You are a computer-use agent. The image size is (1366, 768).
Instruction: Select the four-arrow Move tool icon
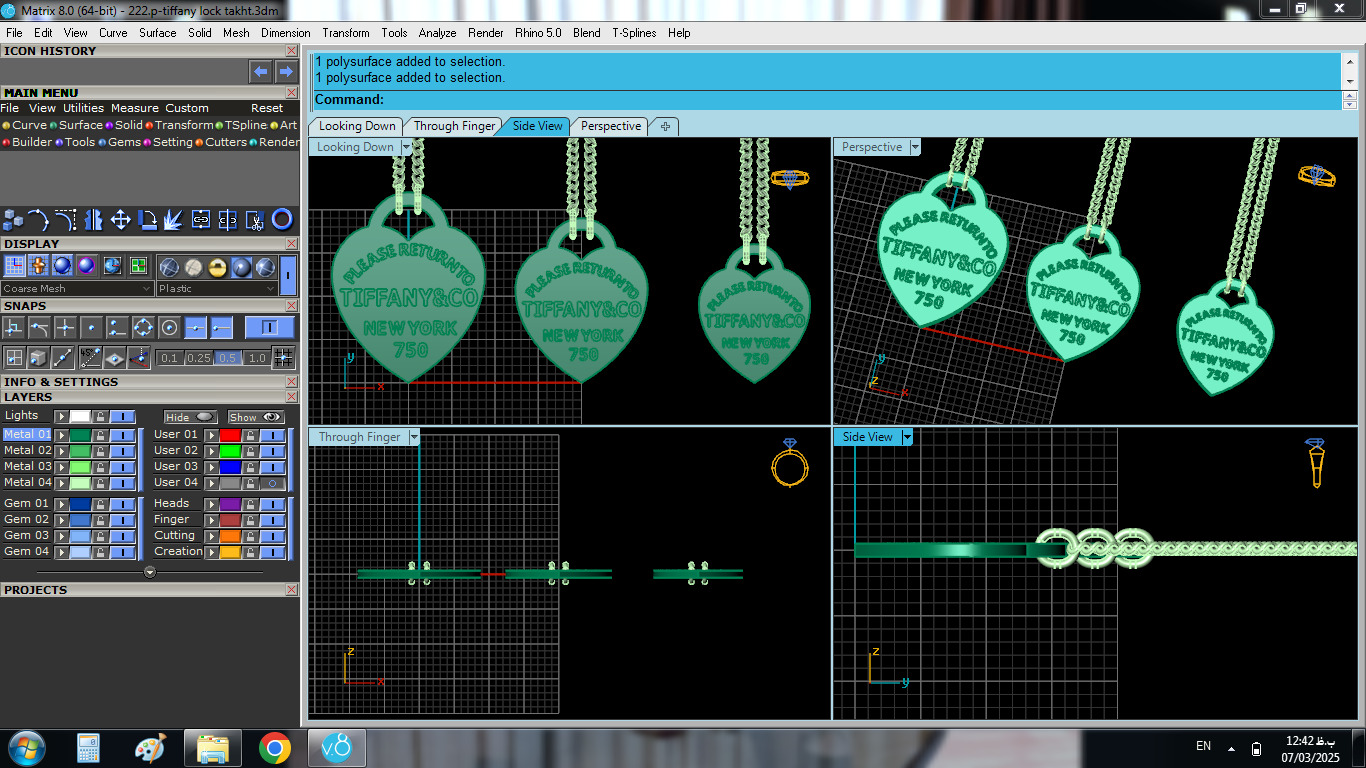click(x=120, y=220)
